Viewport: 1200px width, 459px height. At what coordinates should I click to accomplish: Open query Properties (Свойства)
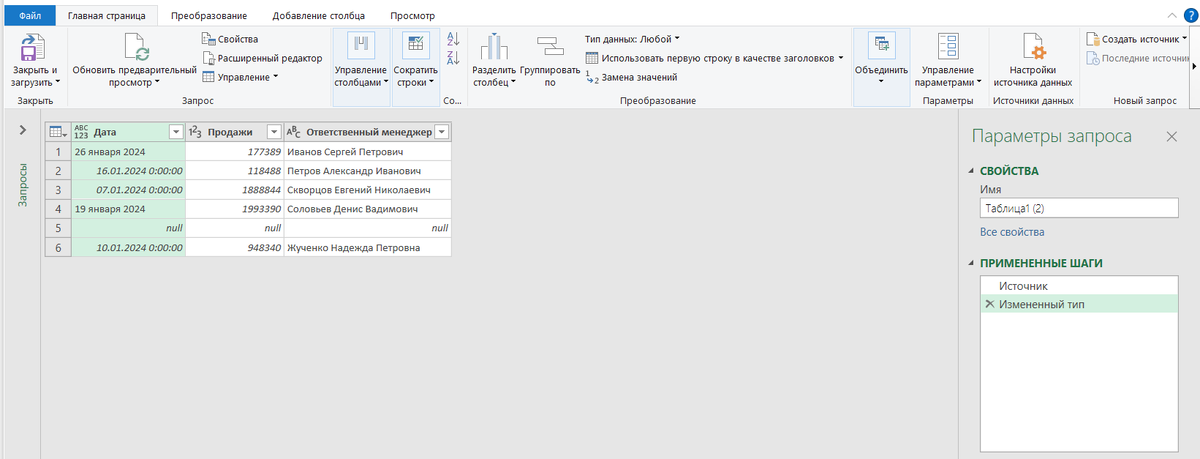coord(230,39)
